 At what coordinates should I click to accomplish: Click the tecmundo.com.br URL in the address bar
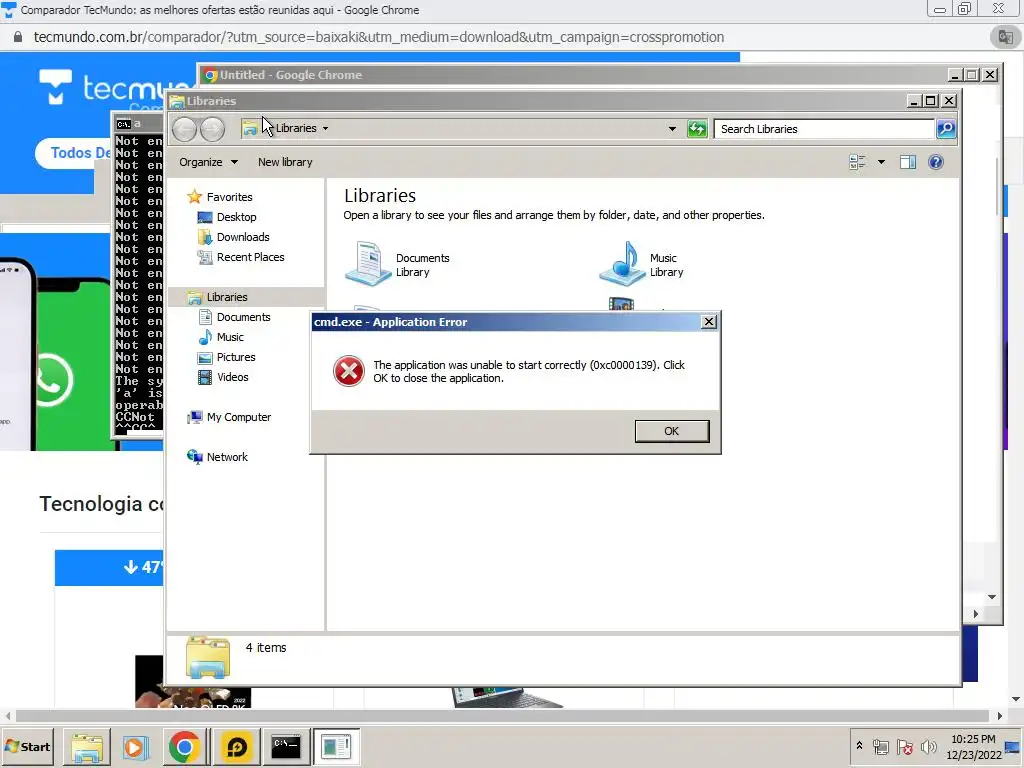pos(379,37)
